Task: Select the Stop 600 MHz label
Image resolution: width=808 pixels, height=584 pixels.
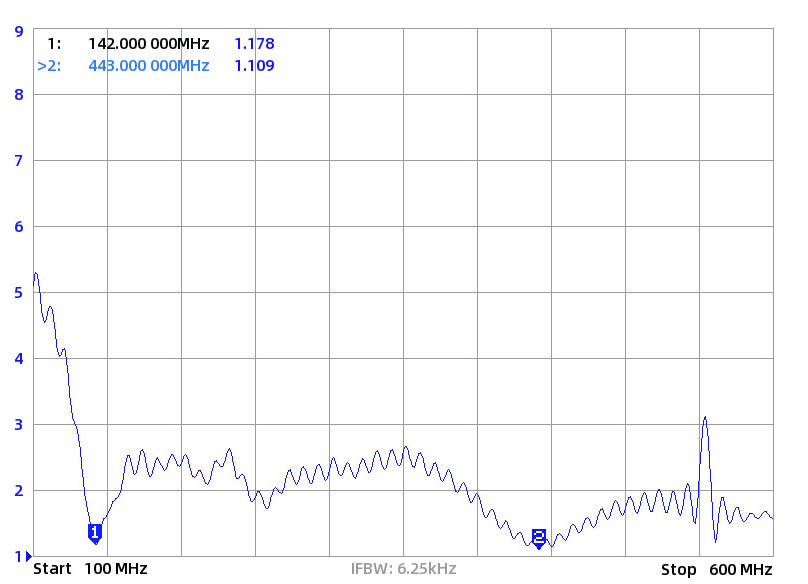Action: coord(717,570)
